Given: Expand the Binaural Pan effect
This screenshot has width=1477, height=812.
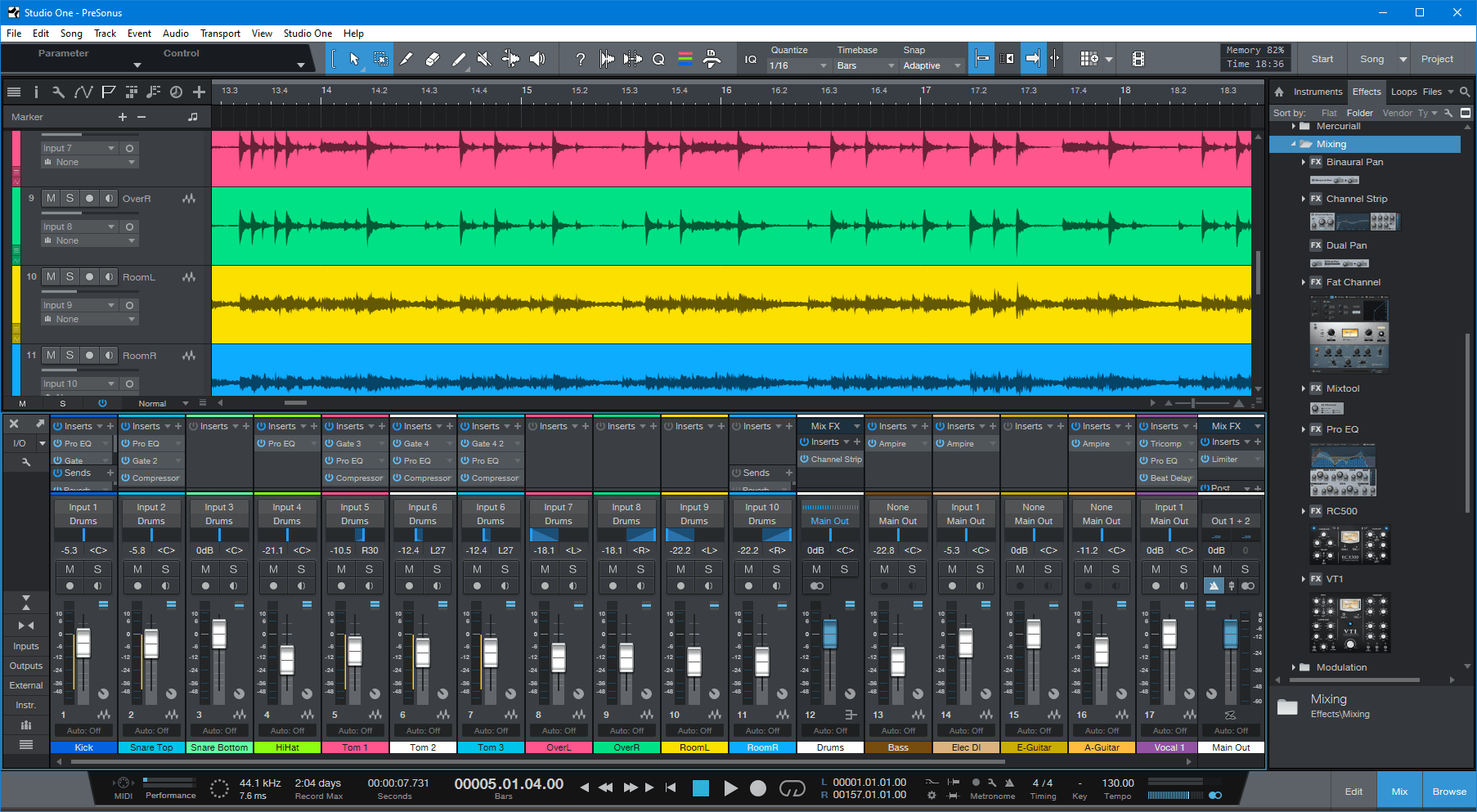Looking at the screenshot, I should pyautogui.click(x=1304, y=162).
